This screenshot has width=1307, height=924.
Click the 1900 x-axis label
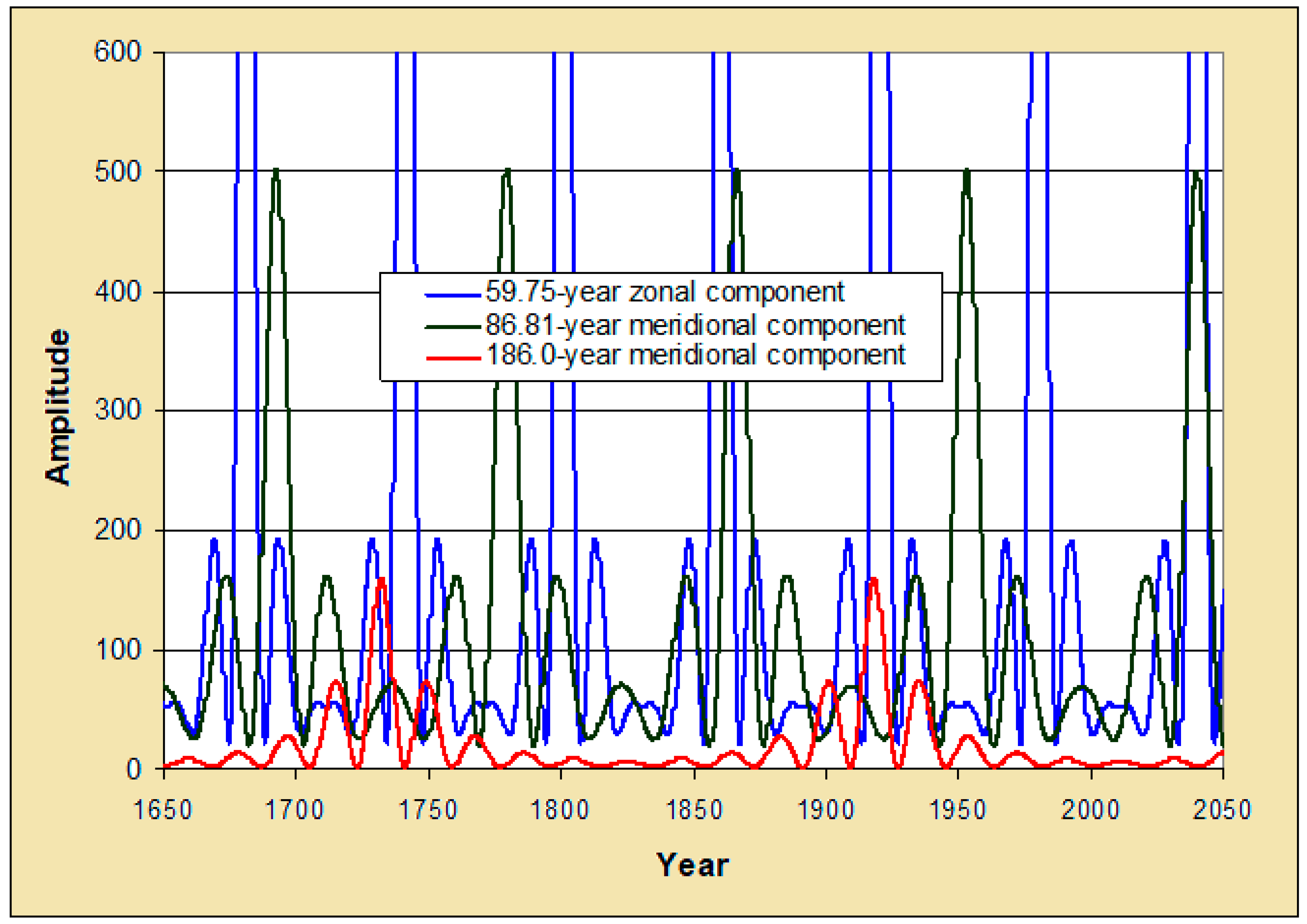coord(826,809)
